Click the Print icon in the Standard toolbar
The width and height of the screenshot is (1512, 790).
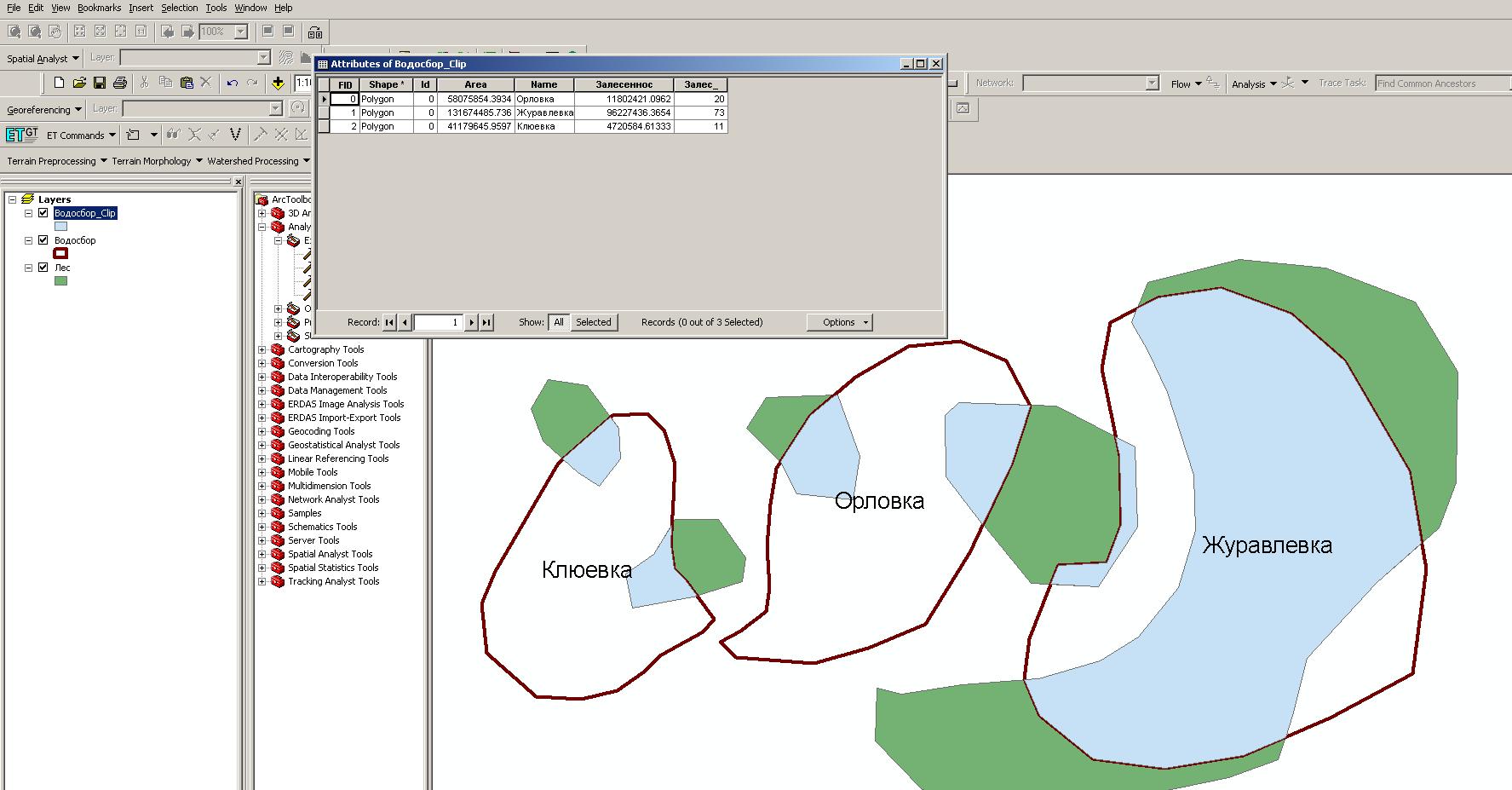coord(120,83)
